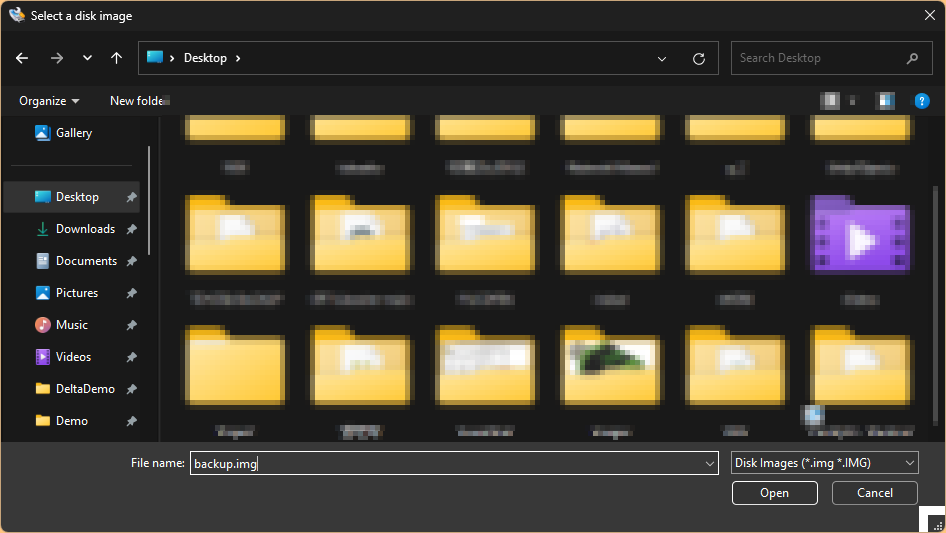Expand the chevron after Desktop breadcrumb
Screen dimensions: 946x533
[x=238, y=58]
